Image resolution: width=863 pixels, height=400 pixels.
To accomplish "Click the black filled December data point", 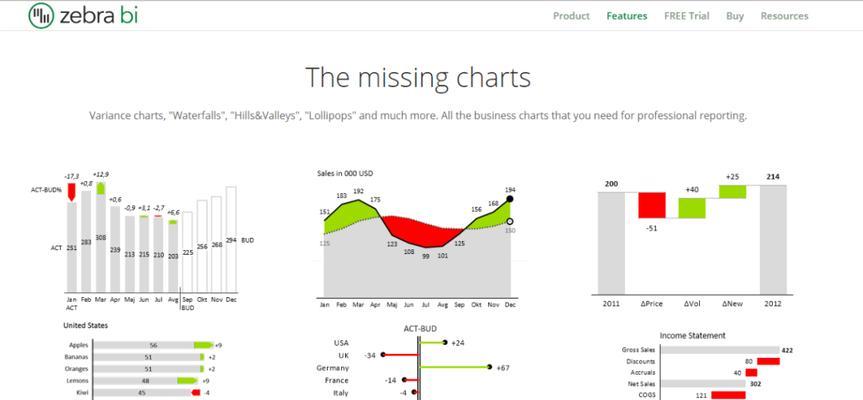I will tap(510, 199).
